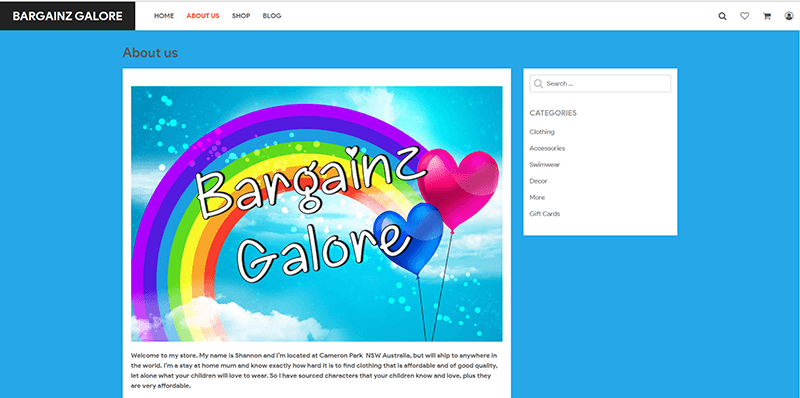Click the Bargainz Galore site logo
Image resolution: width=800 pixels, height=398 pixels.
pos(67,16)
